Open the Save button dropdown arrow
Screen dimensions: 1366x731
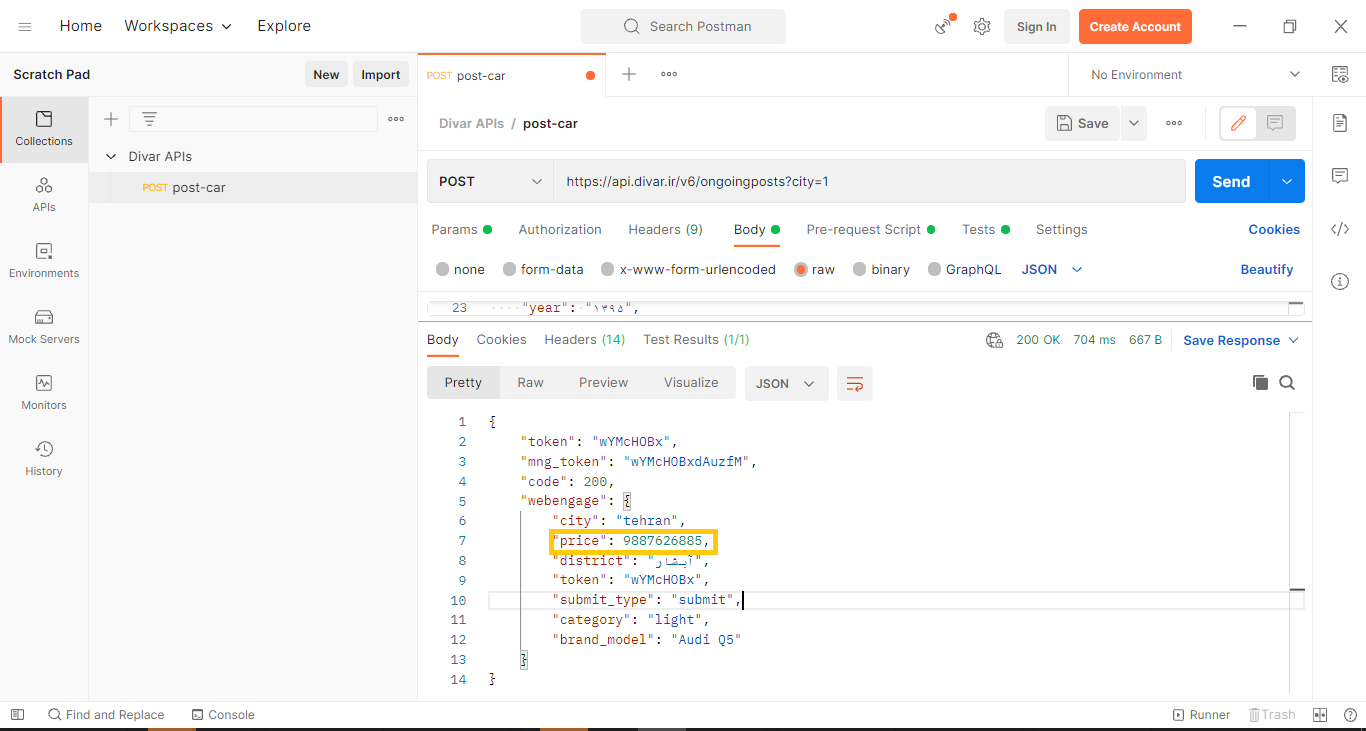(x=1134, y=123)
